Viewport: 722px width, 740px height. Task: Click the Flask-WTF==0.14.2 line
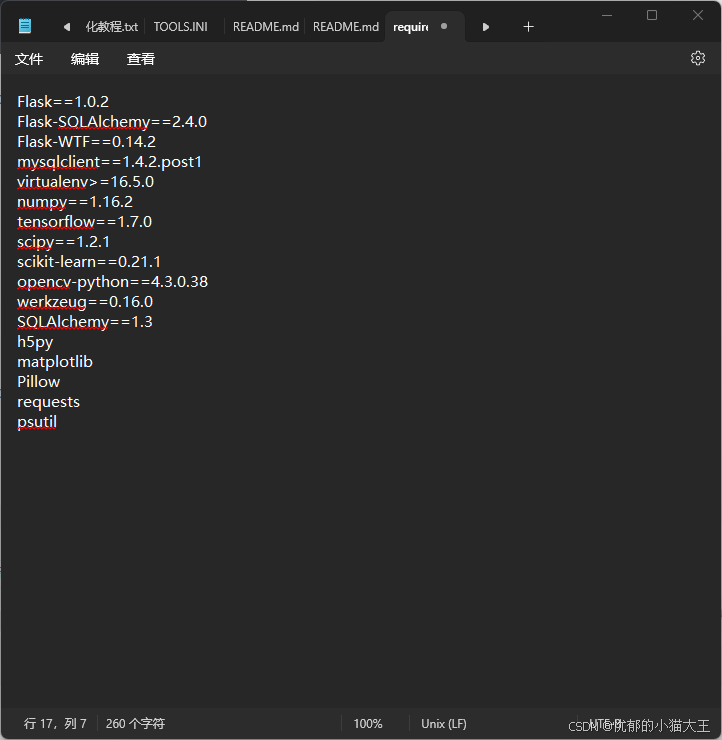coord(86,142)
